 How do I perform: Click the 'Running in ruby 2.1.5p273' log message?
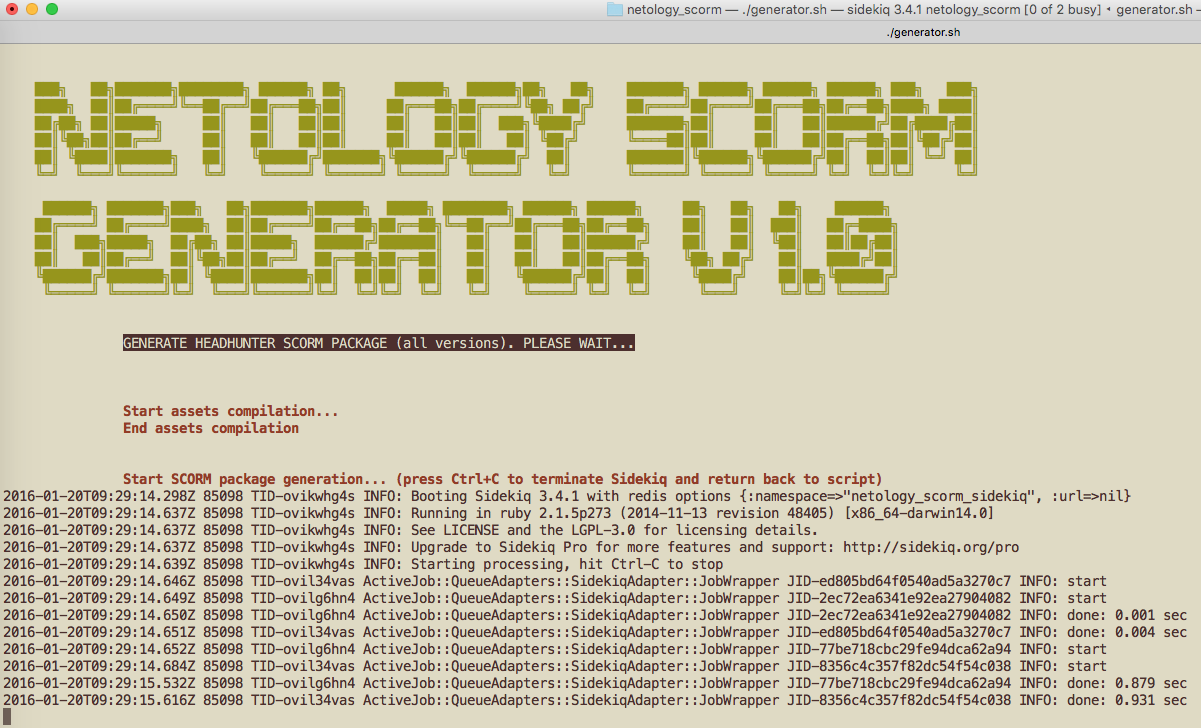tap(703, 513)
